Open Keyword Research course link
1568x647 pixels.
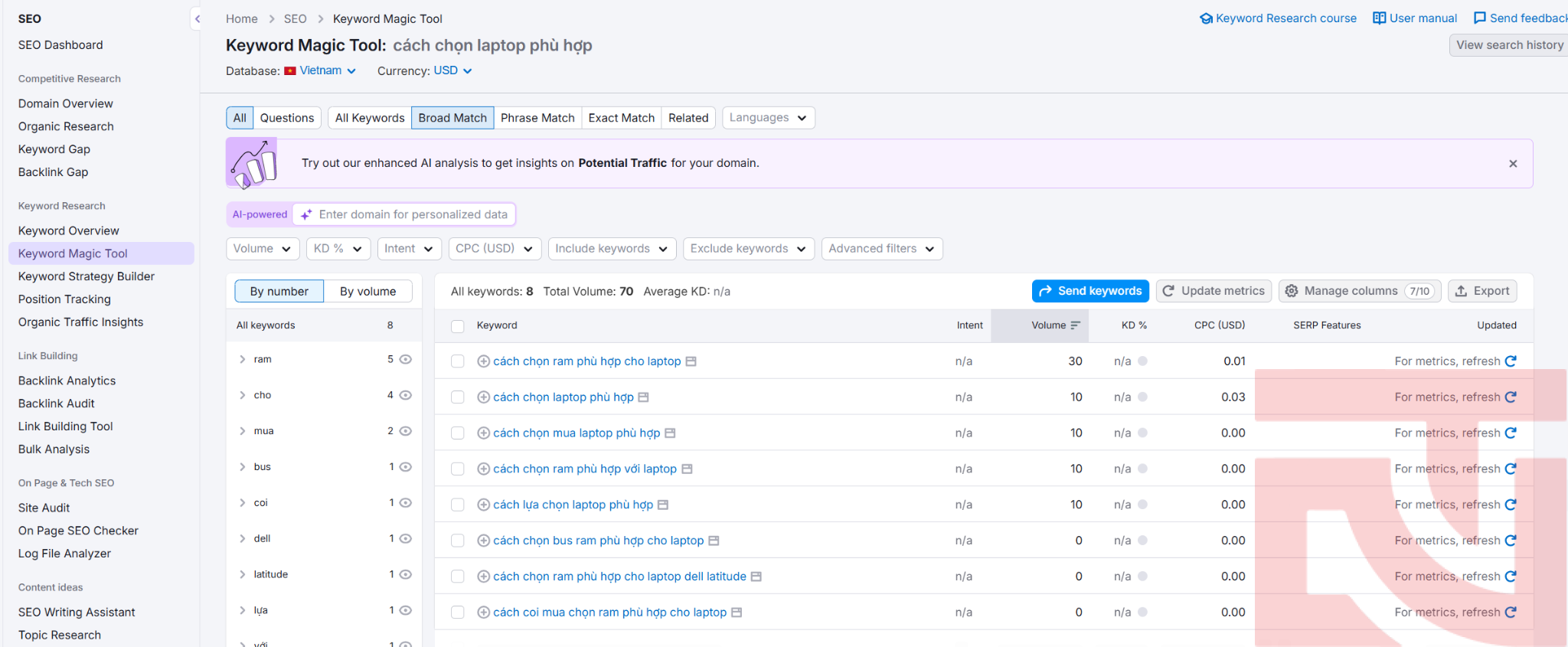1278,18
